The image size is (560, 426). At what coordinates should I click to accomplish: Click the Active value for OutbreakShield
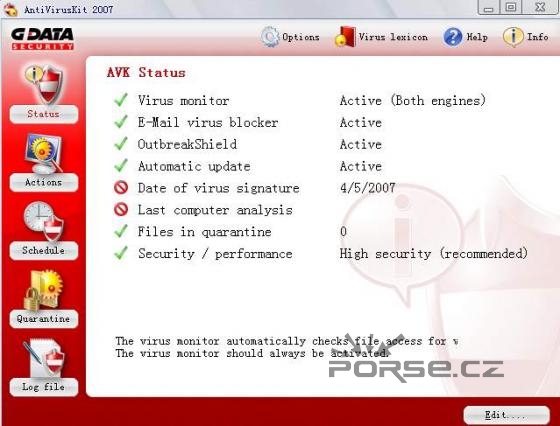tap(361, 144)
